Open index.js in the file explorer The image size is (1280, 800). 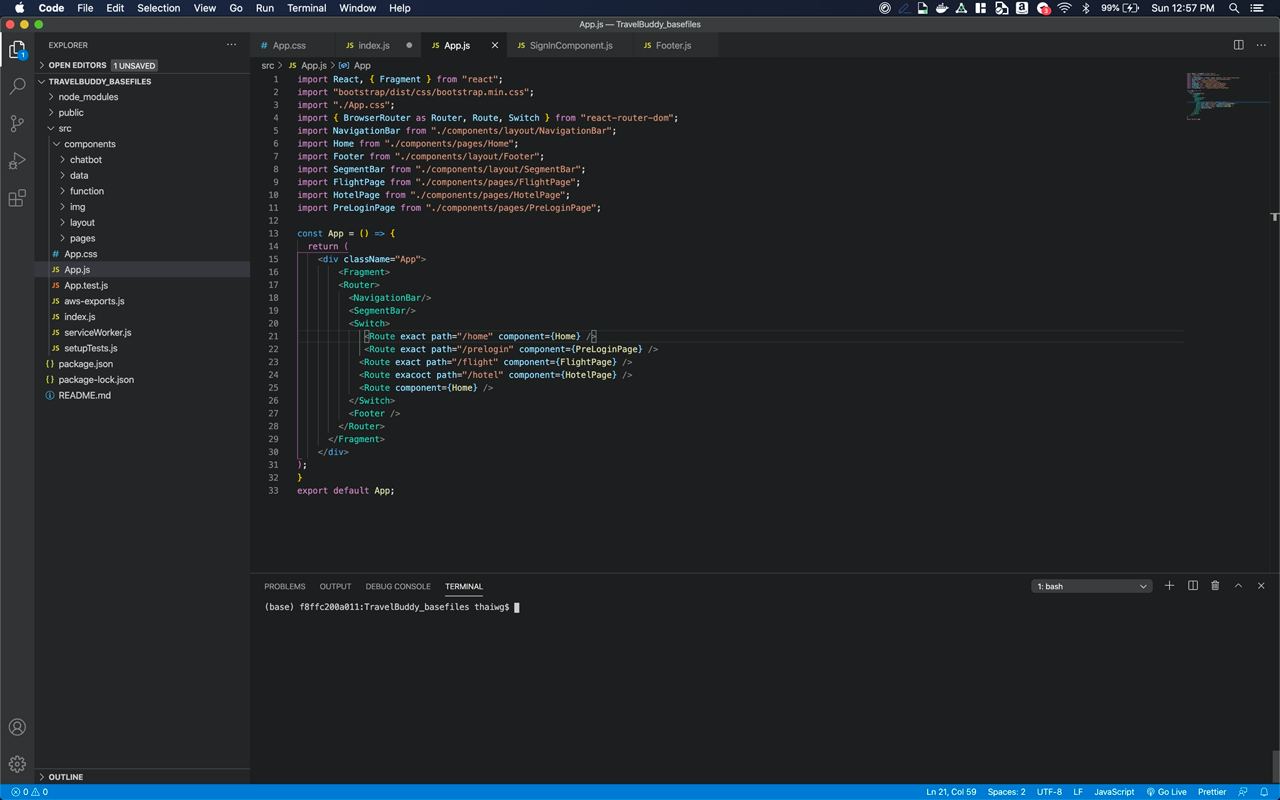(x=80, y=317)
